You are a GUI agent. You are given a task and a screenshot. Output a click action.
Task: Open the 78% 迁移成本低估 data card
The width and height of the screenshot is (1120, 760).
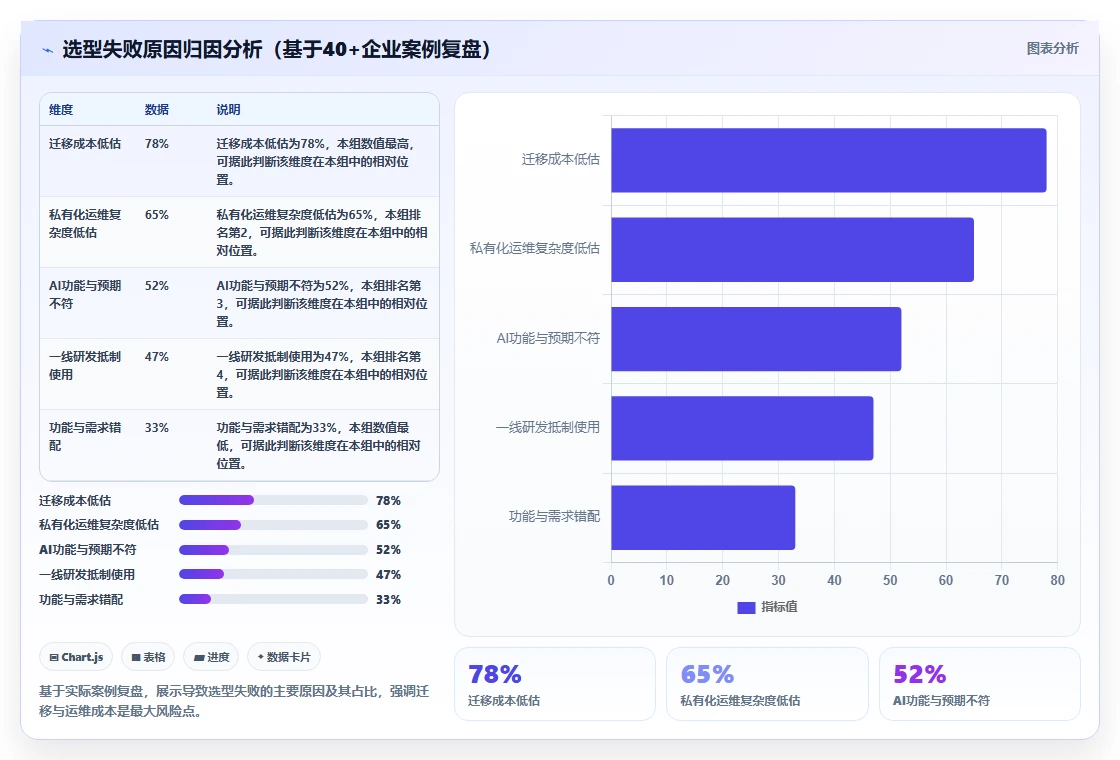pos(555,684)
